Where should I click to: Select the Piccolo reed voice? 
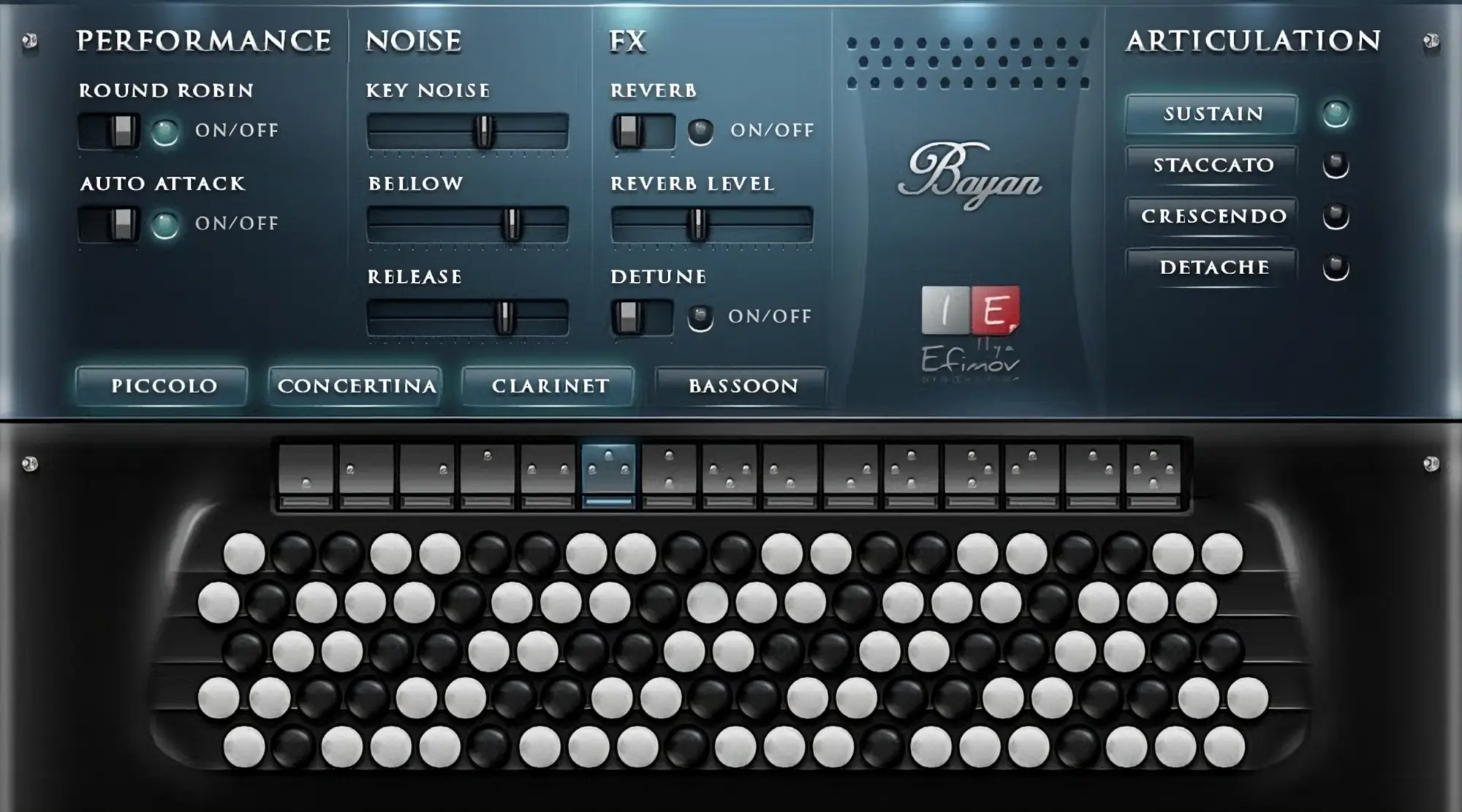pos(164,386)
